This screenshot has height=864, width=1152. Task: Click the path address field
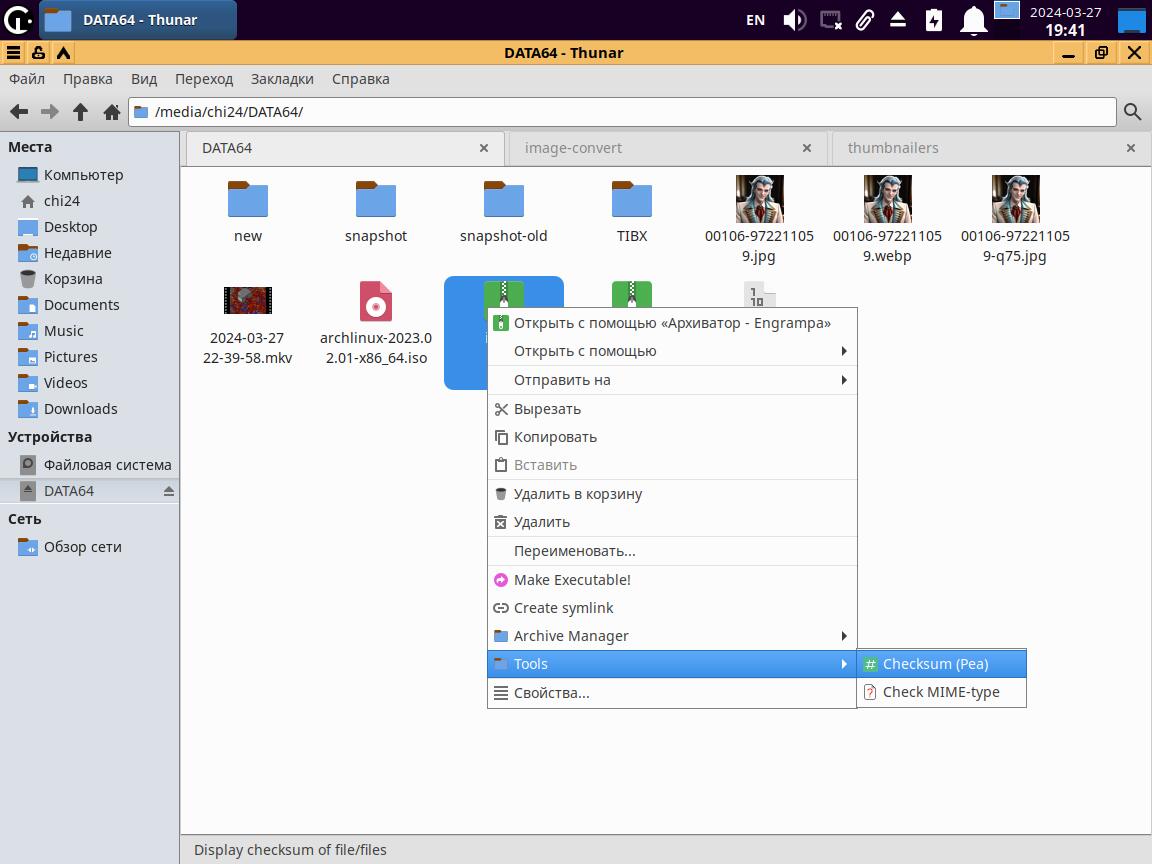(x=620, y=112)
